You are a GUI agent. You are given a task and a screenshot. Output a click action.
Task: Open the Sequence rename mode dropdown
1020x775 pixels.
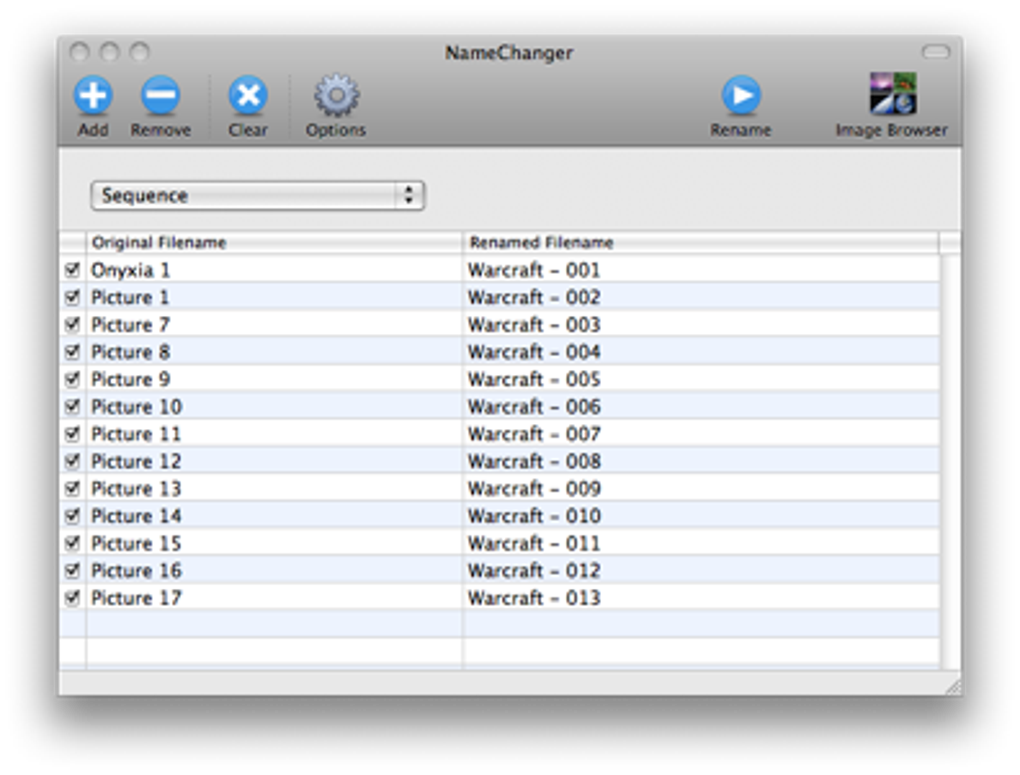click(x=258, y=195)
